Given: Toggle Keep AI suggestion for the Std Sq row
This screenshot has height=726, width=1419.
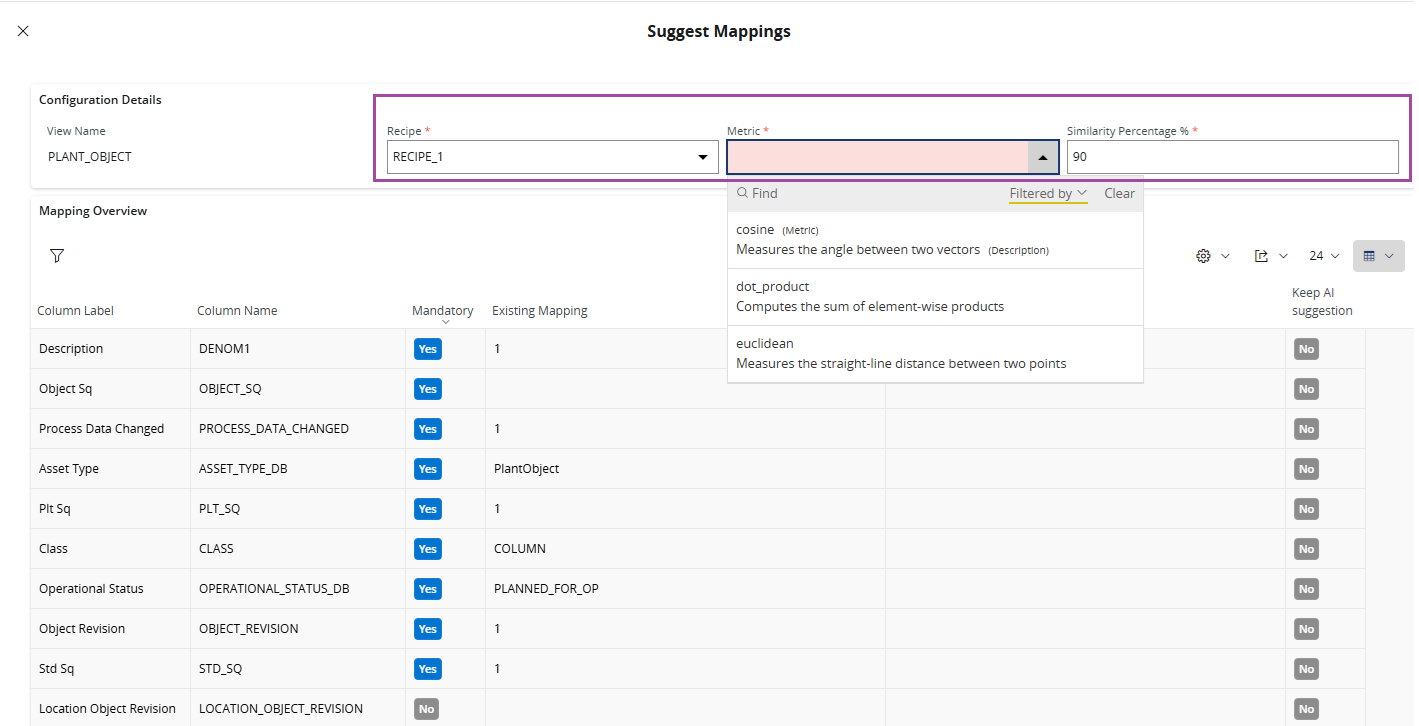Looking at the screenshot, I should (1306, 669).
